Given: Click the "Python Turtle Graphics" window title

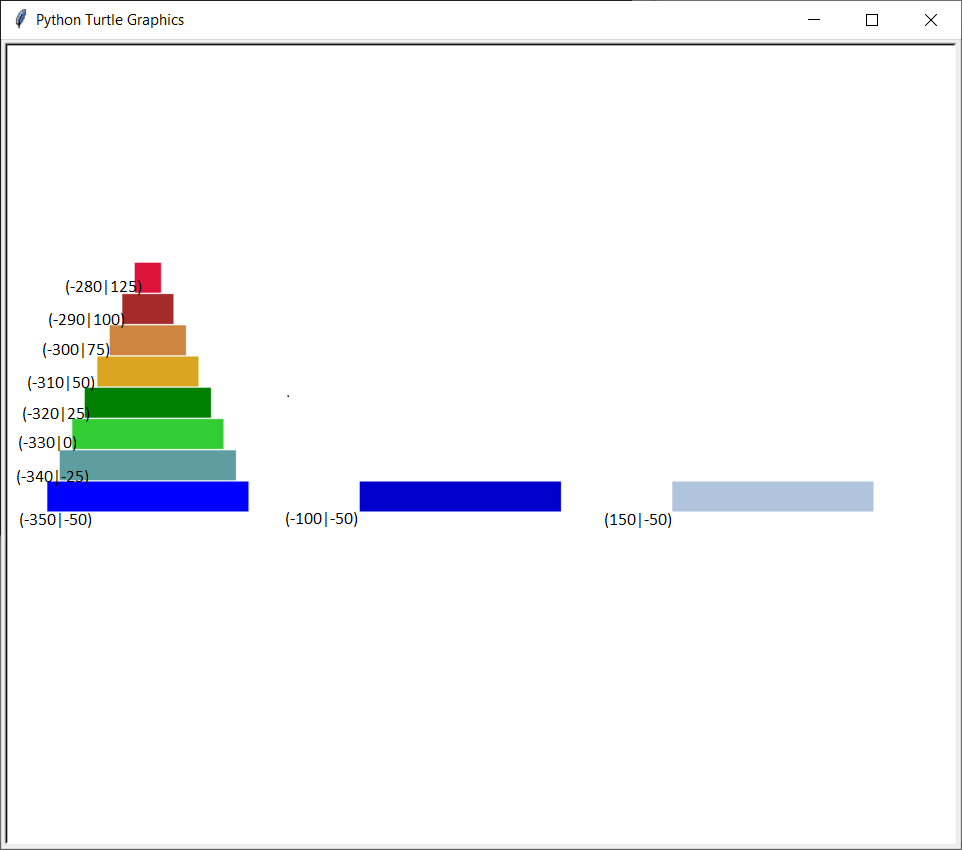Looking at the screenshot, I should click(110, 20).
